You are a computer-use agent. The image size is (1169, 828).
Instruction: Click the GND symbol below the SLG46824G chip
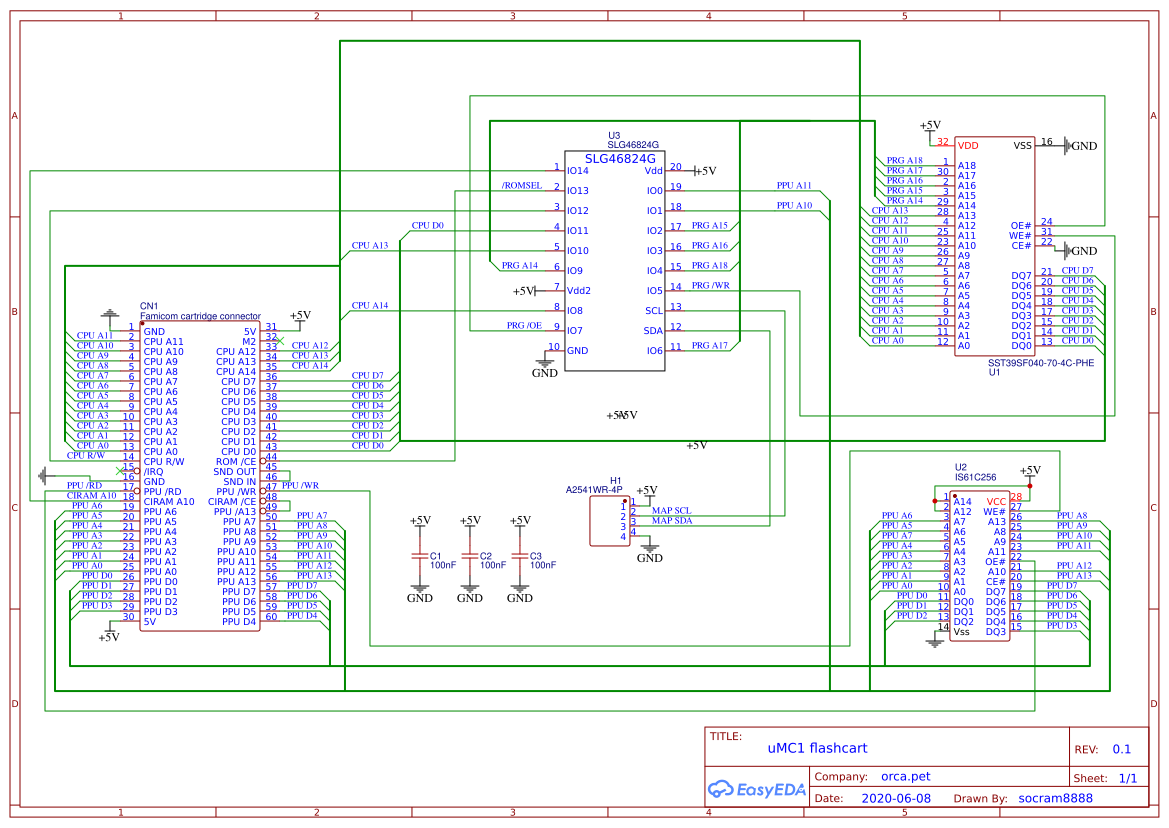pyautogui.click(x=545, y=367)
